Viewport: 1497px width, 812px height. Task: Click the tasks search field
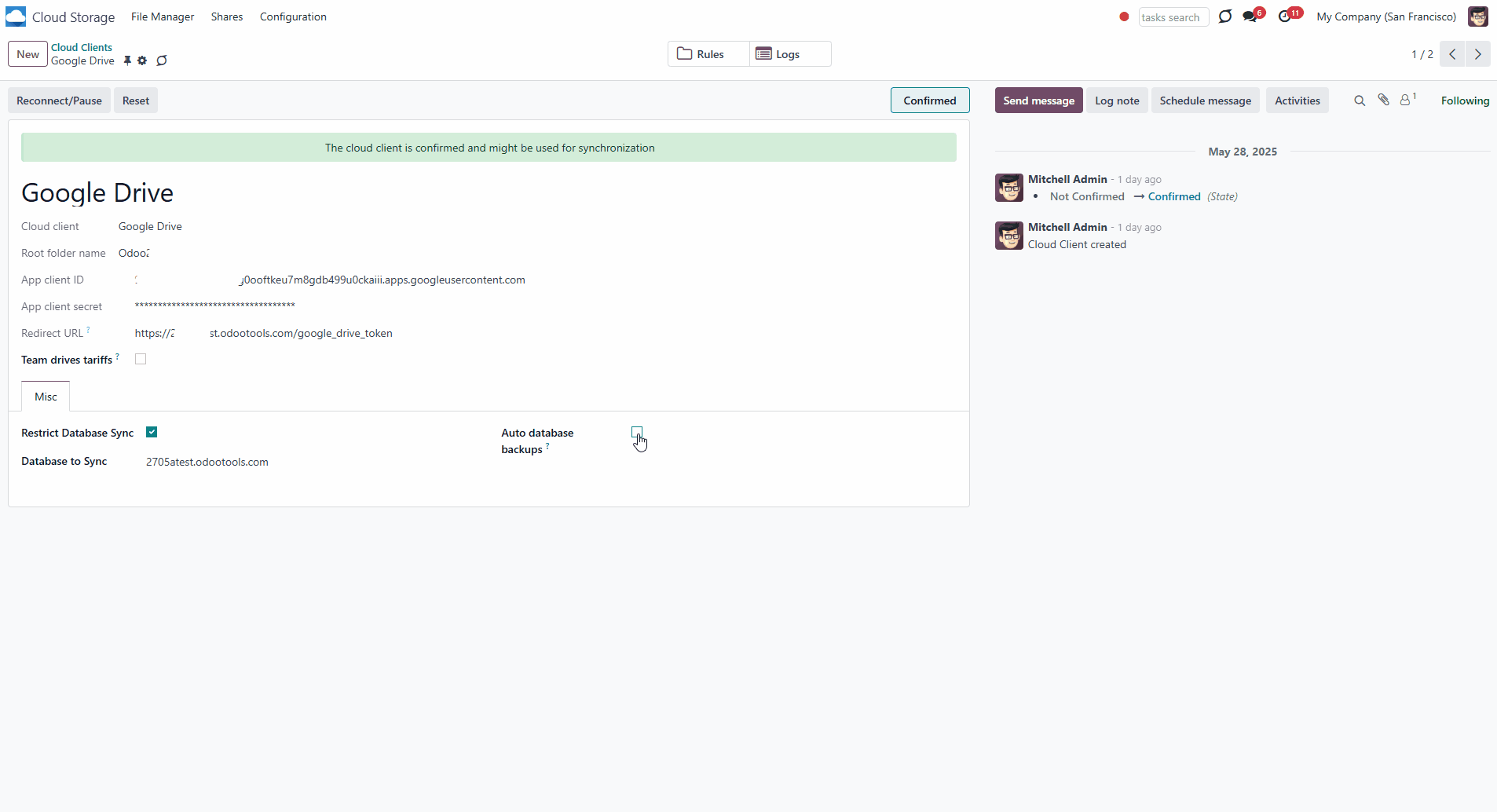[1173, 17]
